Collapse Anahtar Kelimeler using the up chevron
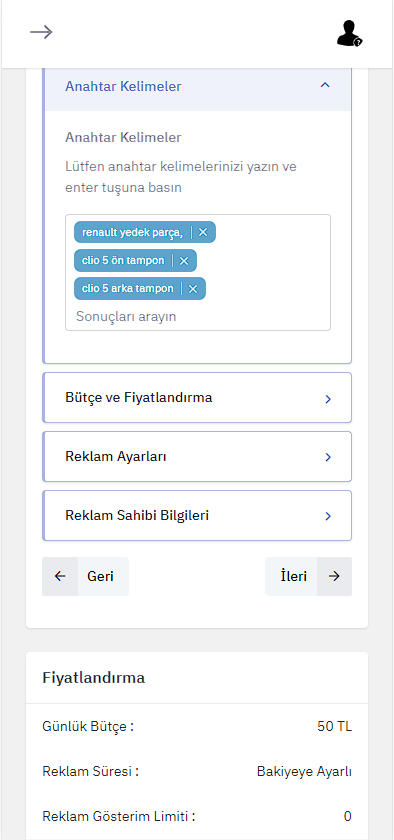 [325, 85]
